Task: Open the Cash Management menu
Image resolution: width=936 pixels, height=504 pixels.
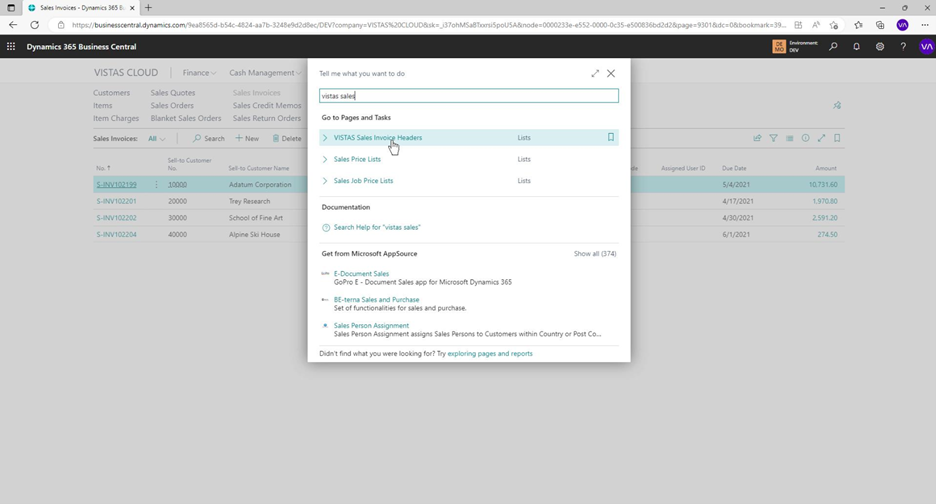Action: (x=264, y=73)
